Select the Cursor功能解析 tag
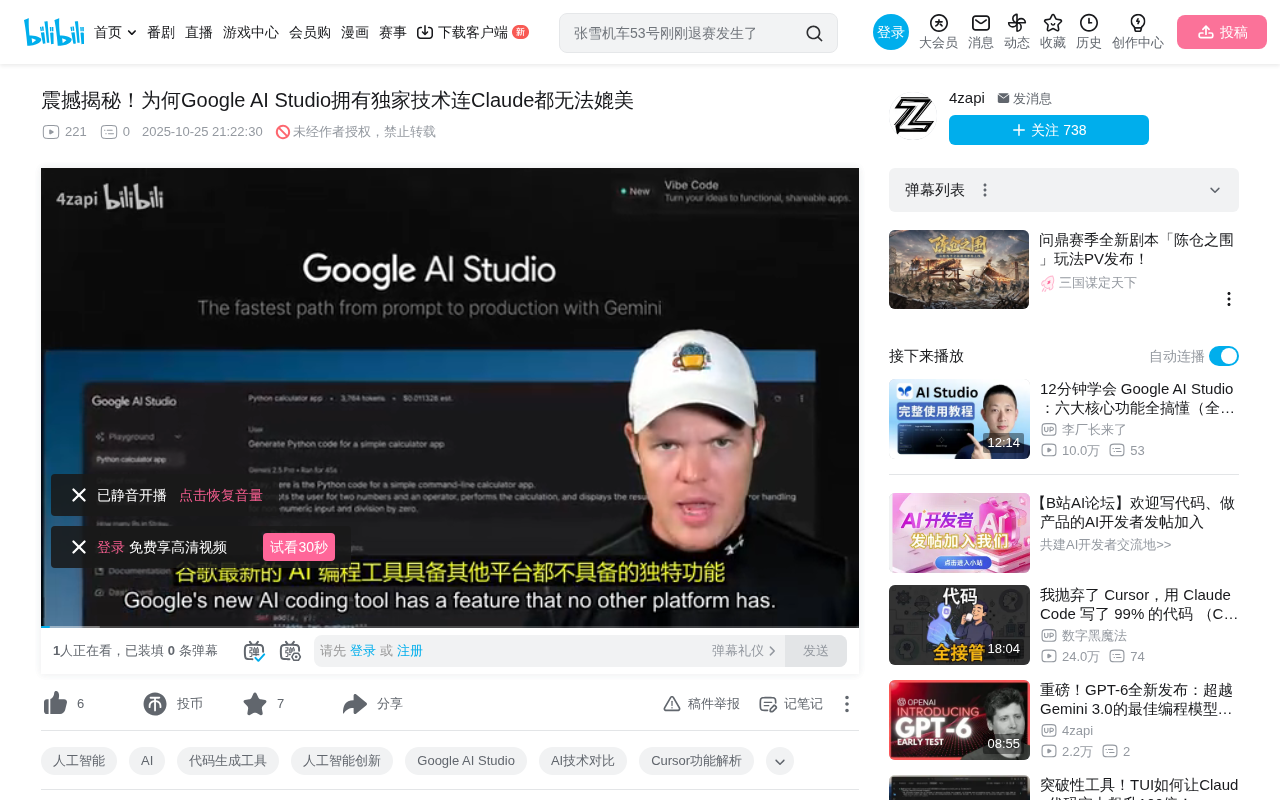 point(697,761)
